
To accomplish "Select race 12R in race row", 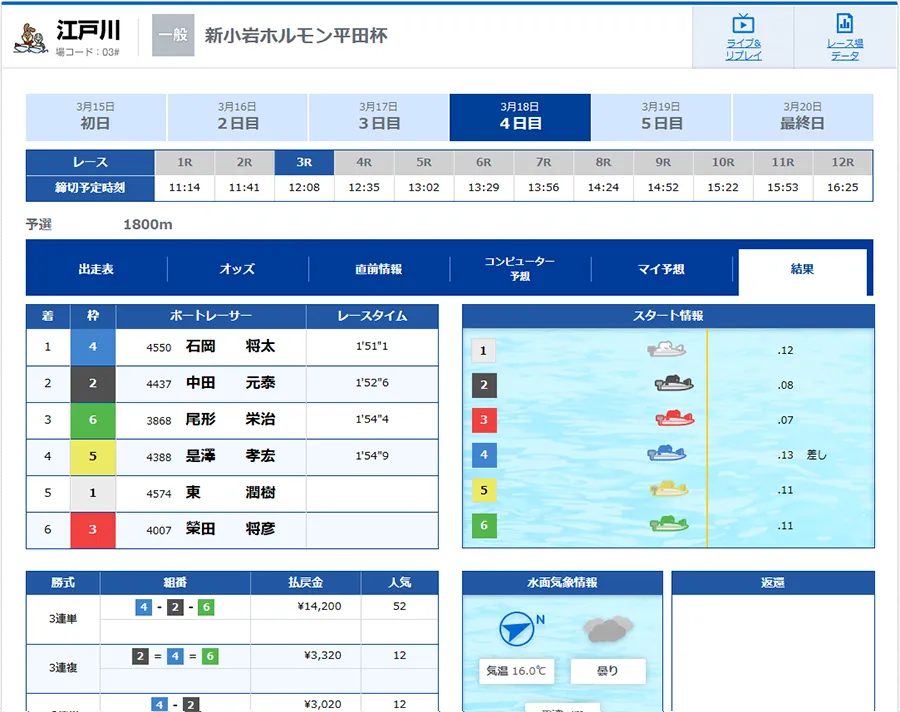I will point(842,162).
